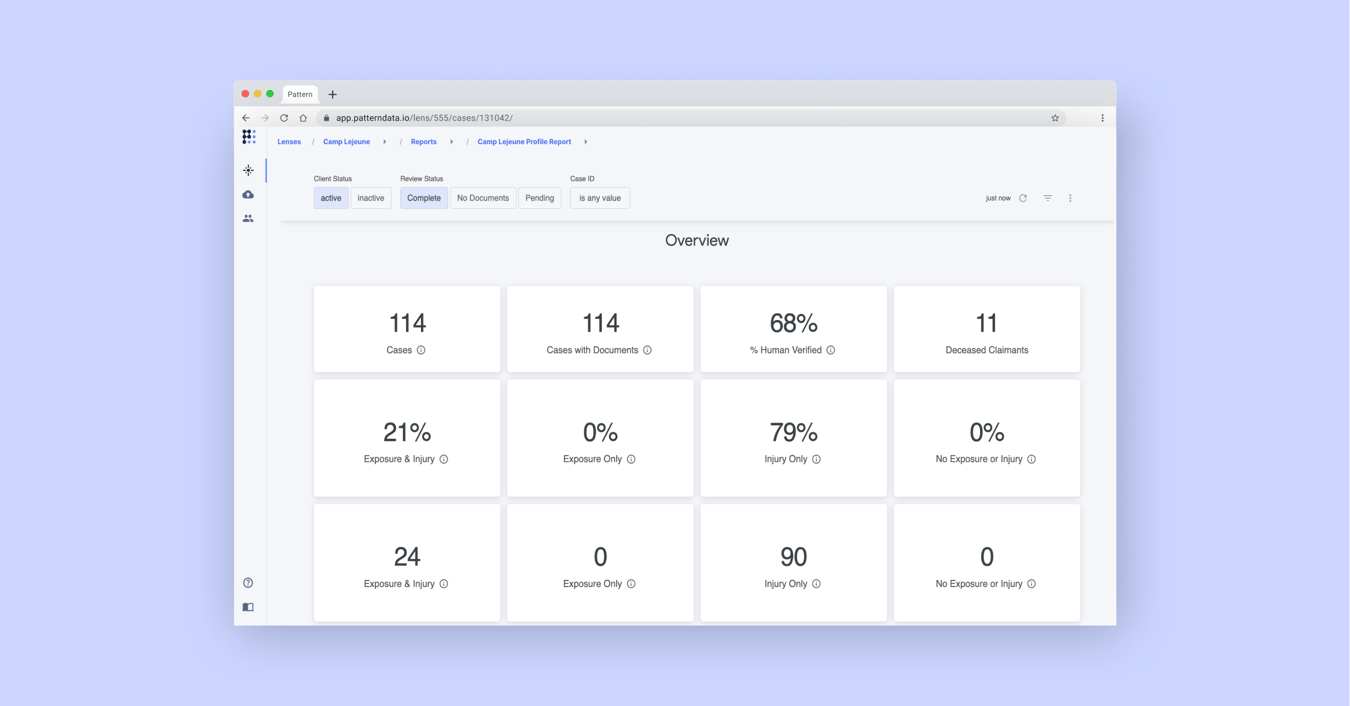Click info icon beside 24 Exposure & Injury
Image resolution: width=1350 pixels, height=706 pixels.
pyautogui.click(x=444, y=584)
